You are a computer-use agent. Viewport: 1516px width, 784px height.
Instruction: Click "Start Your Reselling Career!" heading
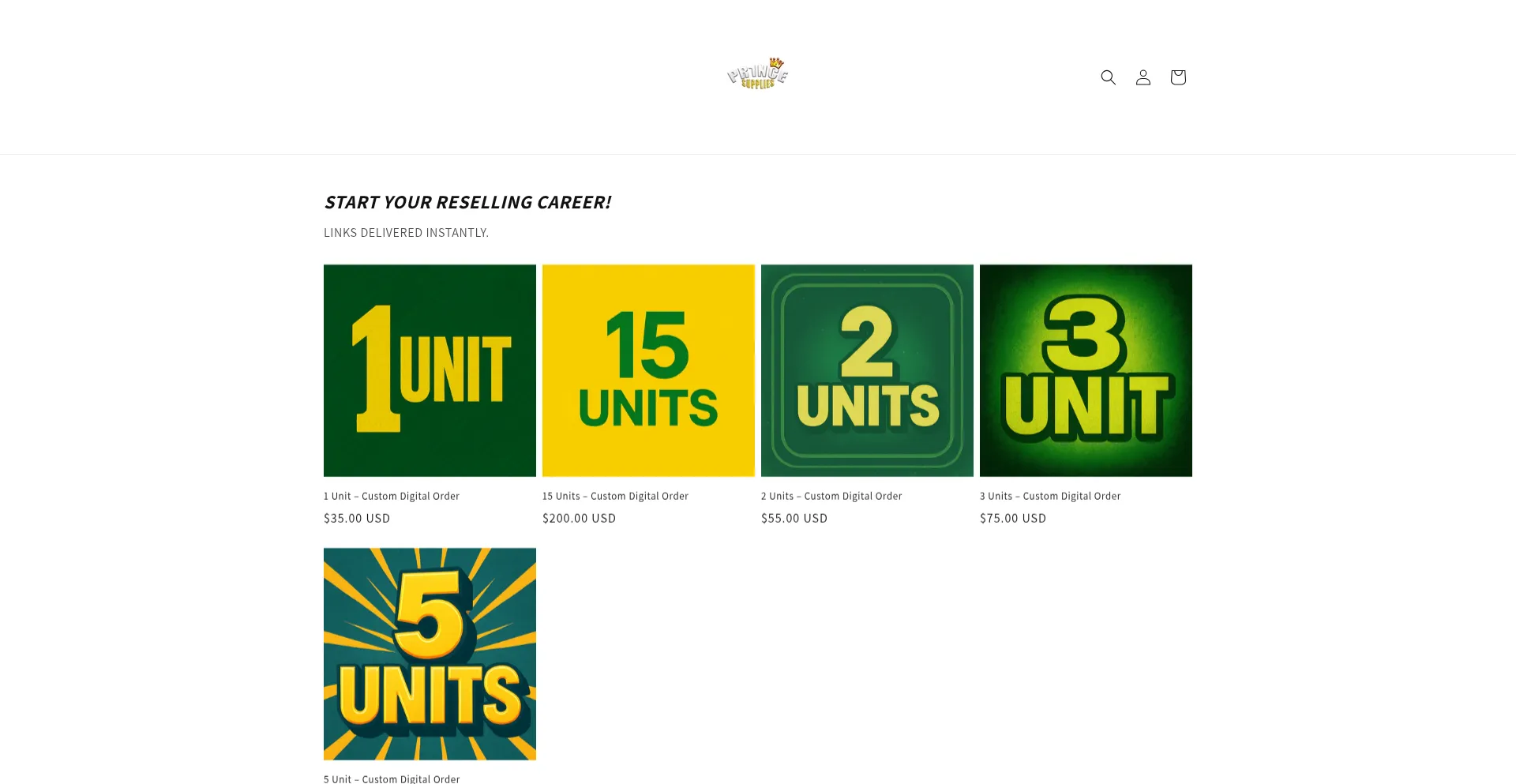coord(467,202)
